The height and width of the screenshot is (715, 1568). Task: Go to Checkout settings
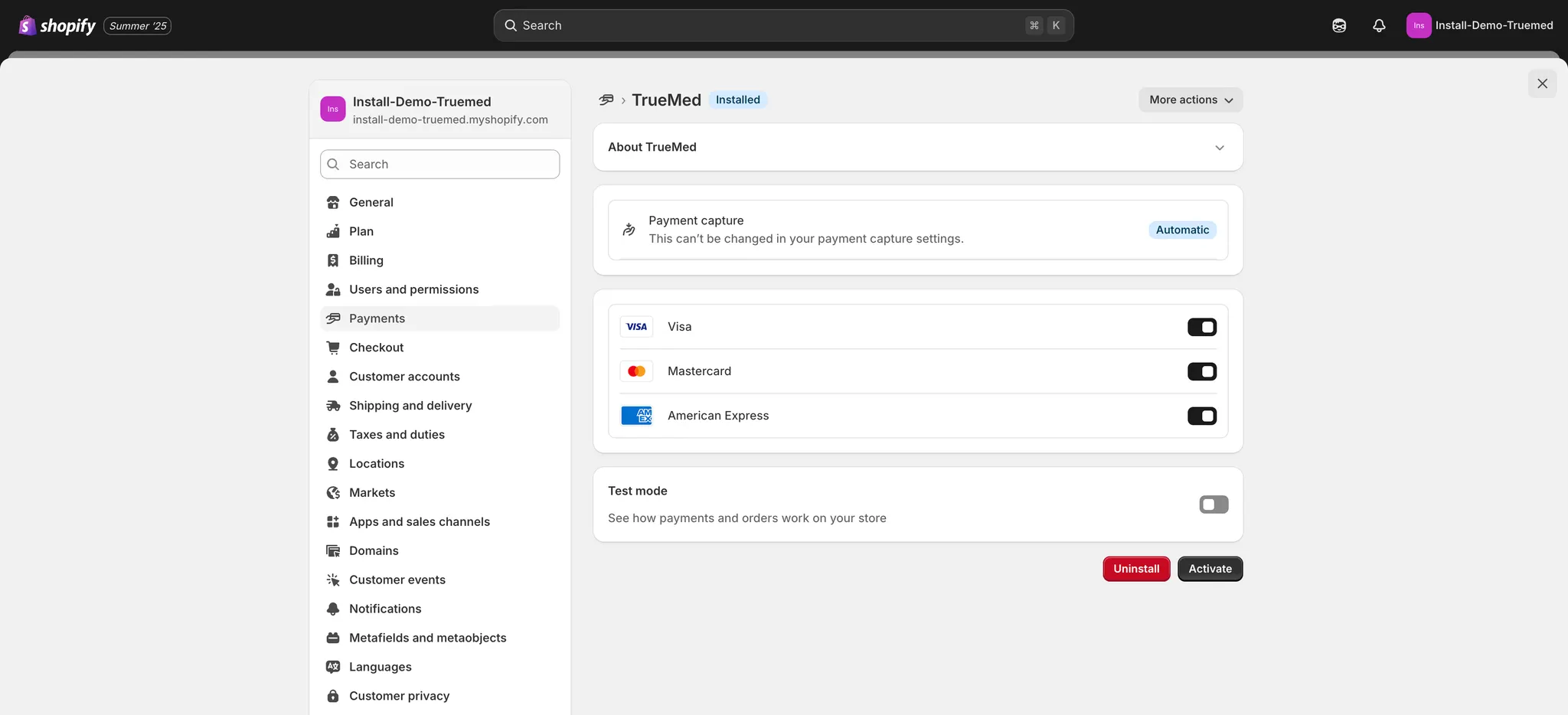pos(376,348)
